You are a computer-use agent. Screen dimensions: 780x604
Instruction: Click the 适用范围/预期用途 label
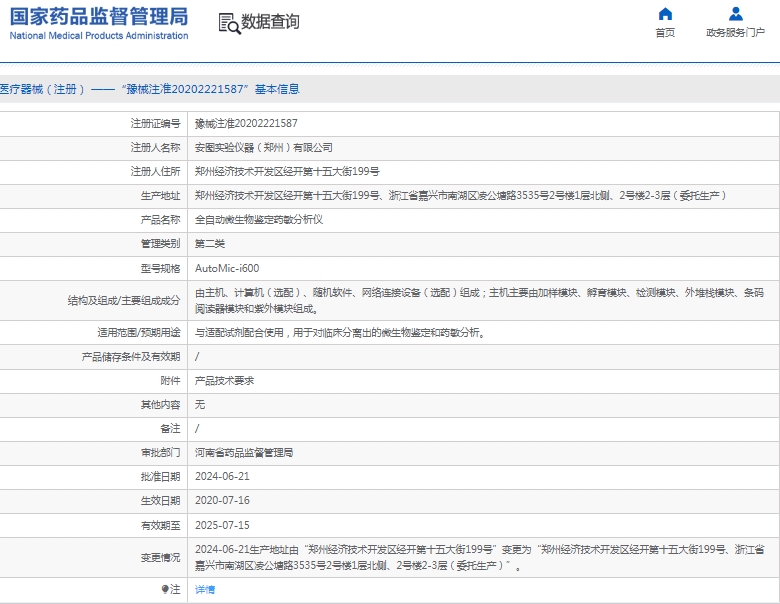point(139,332)
